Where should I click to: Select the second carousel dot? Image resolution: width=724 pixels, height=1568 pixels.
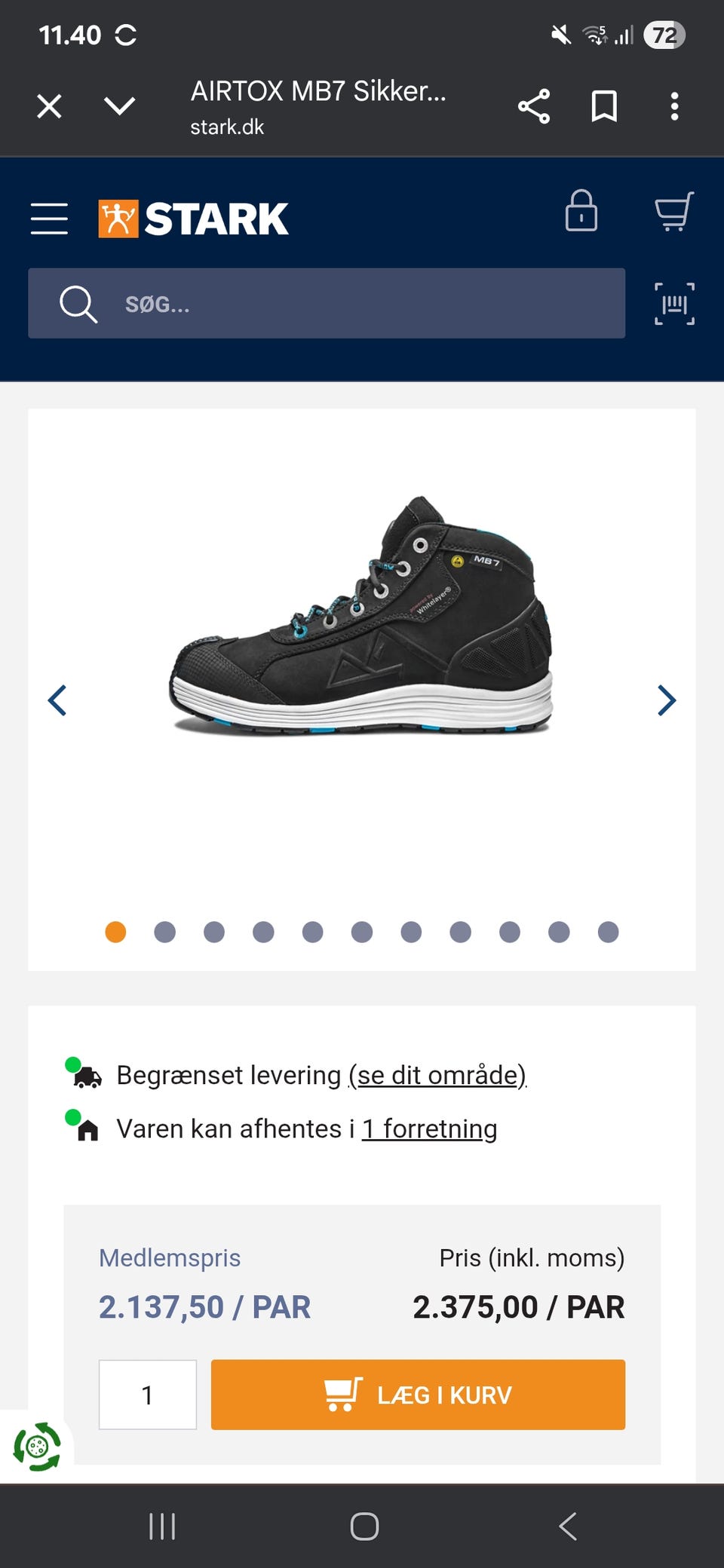[164, 933]
